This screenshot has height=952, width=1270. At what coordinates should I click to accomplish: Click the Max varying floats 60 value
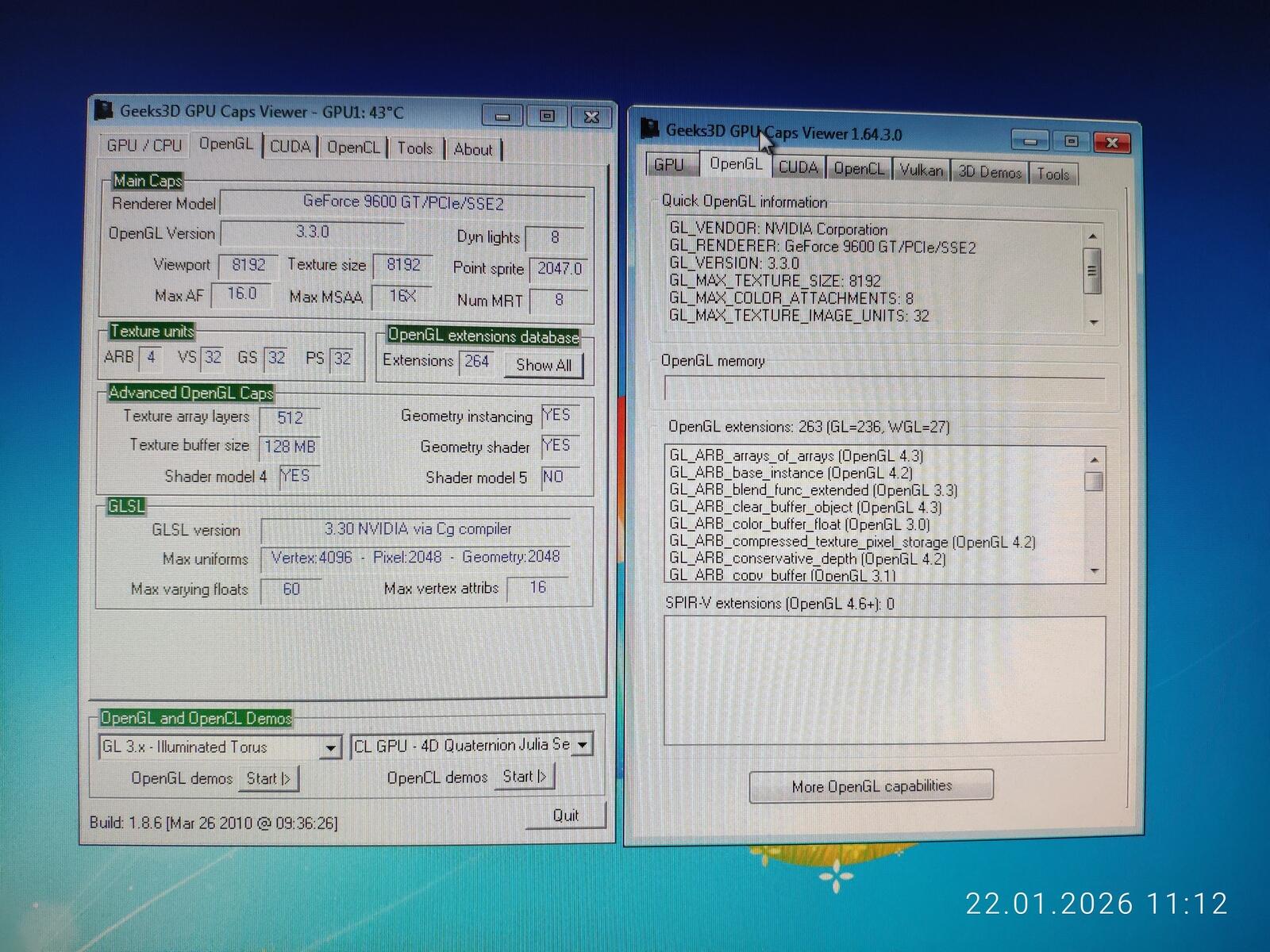pyautogui.click(x=291, y=589)
